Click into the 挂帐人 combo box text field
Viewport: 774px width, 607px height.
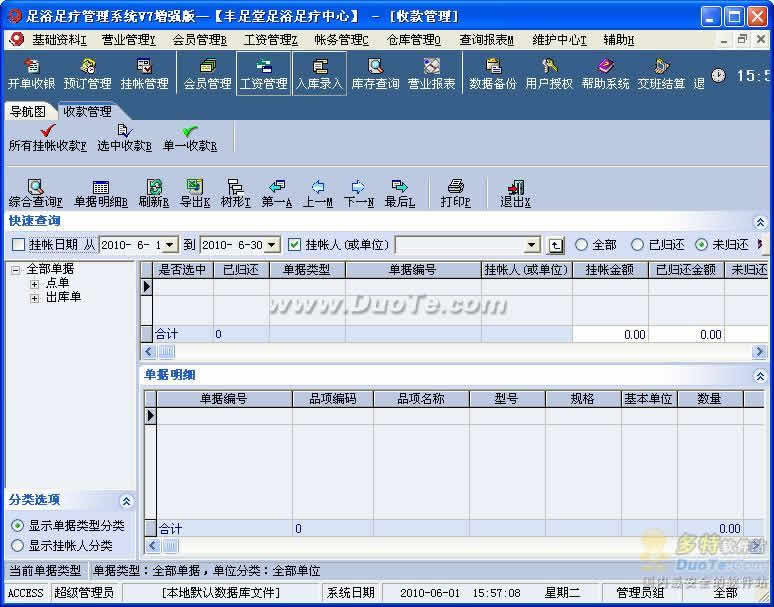coord(460,245)
